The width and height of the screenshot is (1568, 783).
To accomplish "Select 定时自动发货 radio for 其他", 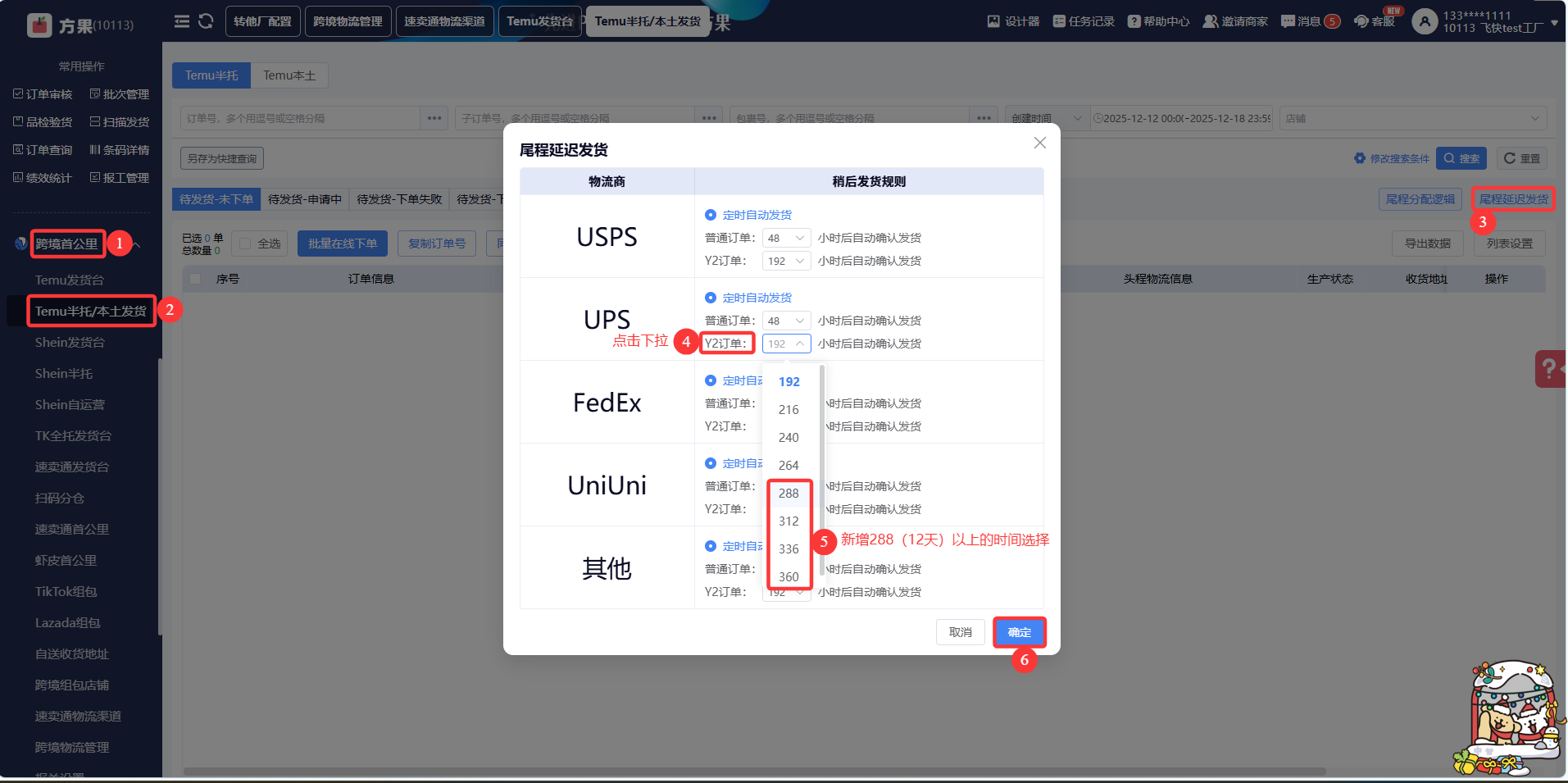I will [x=711, y=546].
